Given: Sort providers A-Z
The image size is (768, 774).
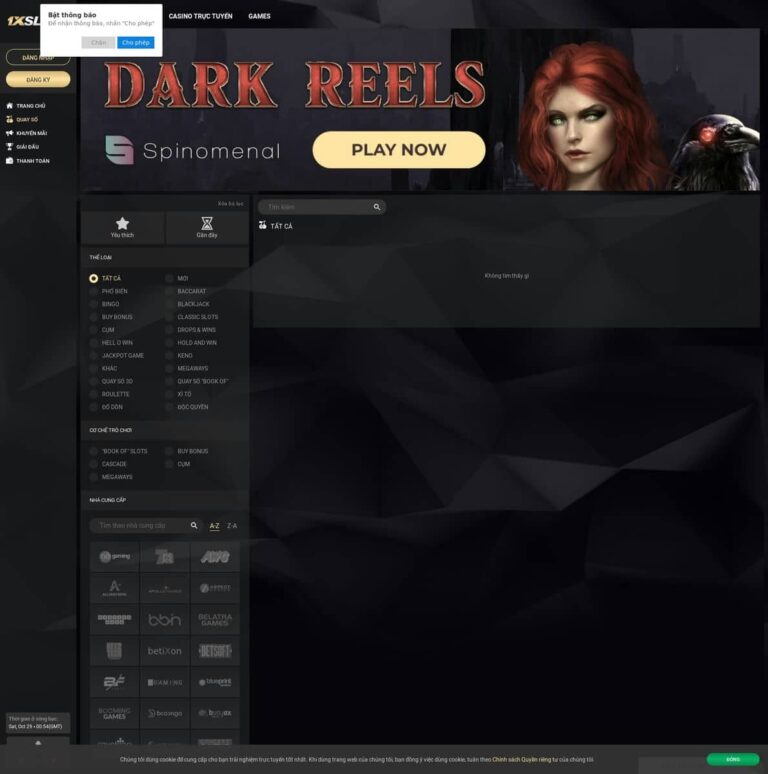Looking at the screenshot, I should click(214, 526).
